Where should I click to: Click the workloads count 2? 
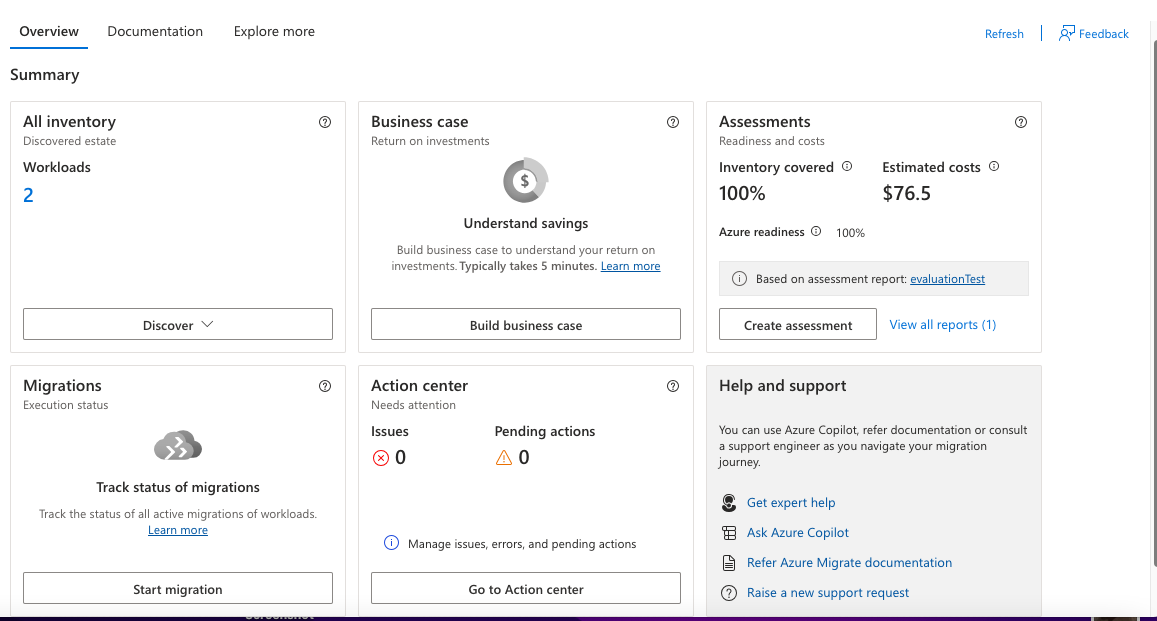(x=28, y=195)
